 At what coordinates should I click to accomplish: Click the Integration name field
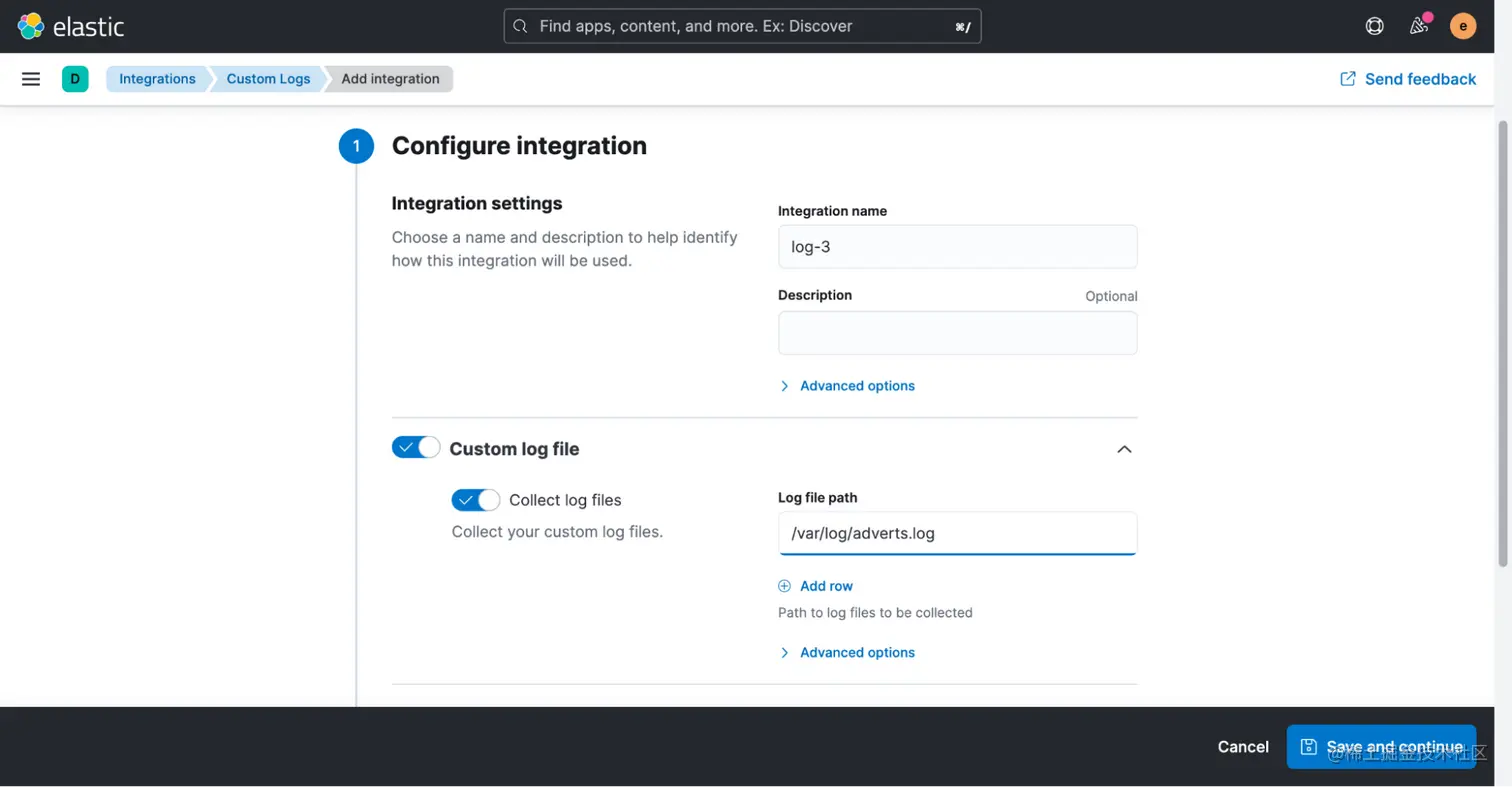click(957, 247)
